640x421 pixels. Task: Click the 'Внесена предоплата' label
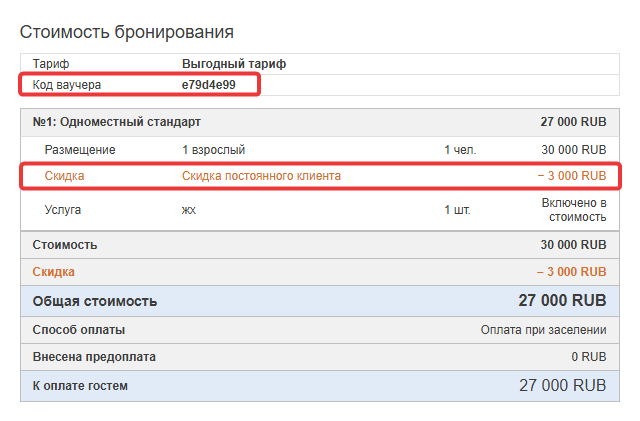(x=94, y=356)
